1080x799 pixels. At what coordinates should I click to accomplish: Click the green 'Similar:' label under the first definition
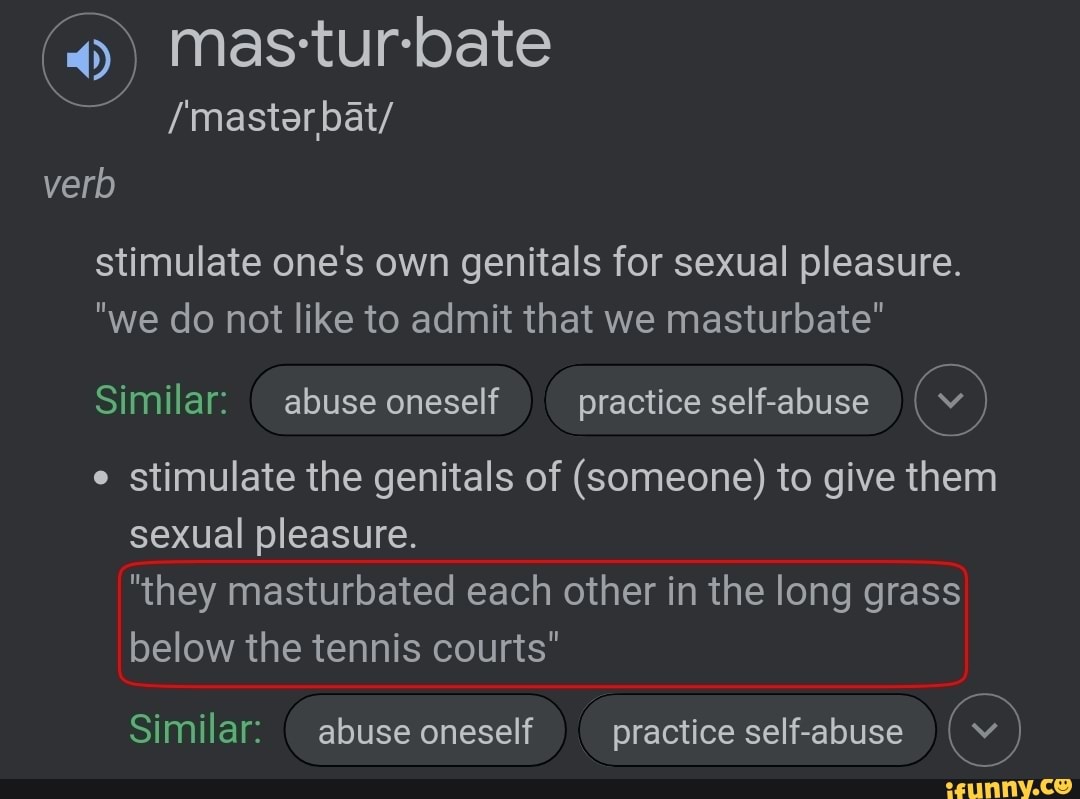[161, 401]
